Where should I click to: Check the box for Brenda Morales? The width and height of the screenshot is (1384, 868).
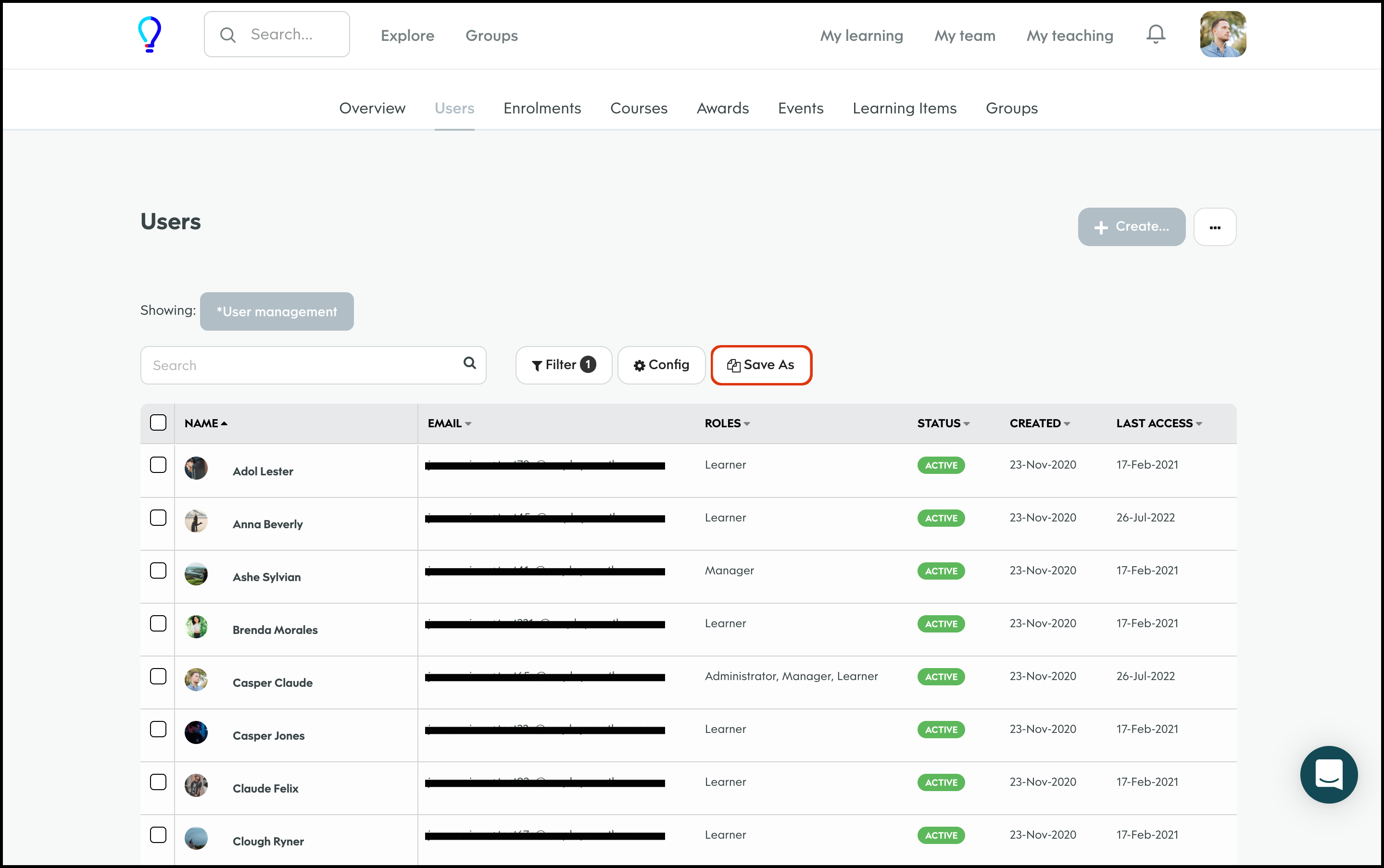click(x=158, y=623)
